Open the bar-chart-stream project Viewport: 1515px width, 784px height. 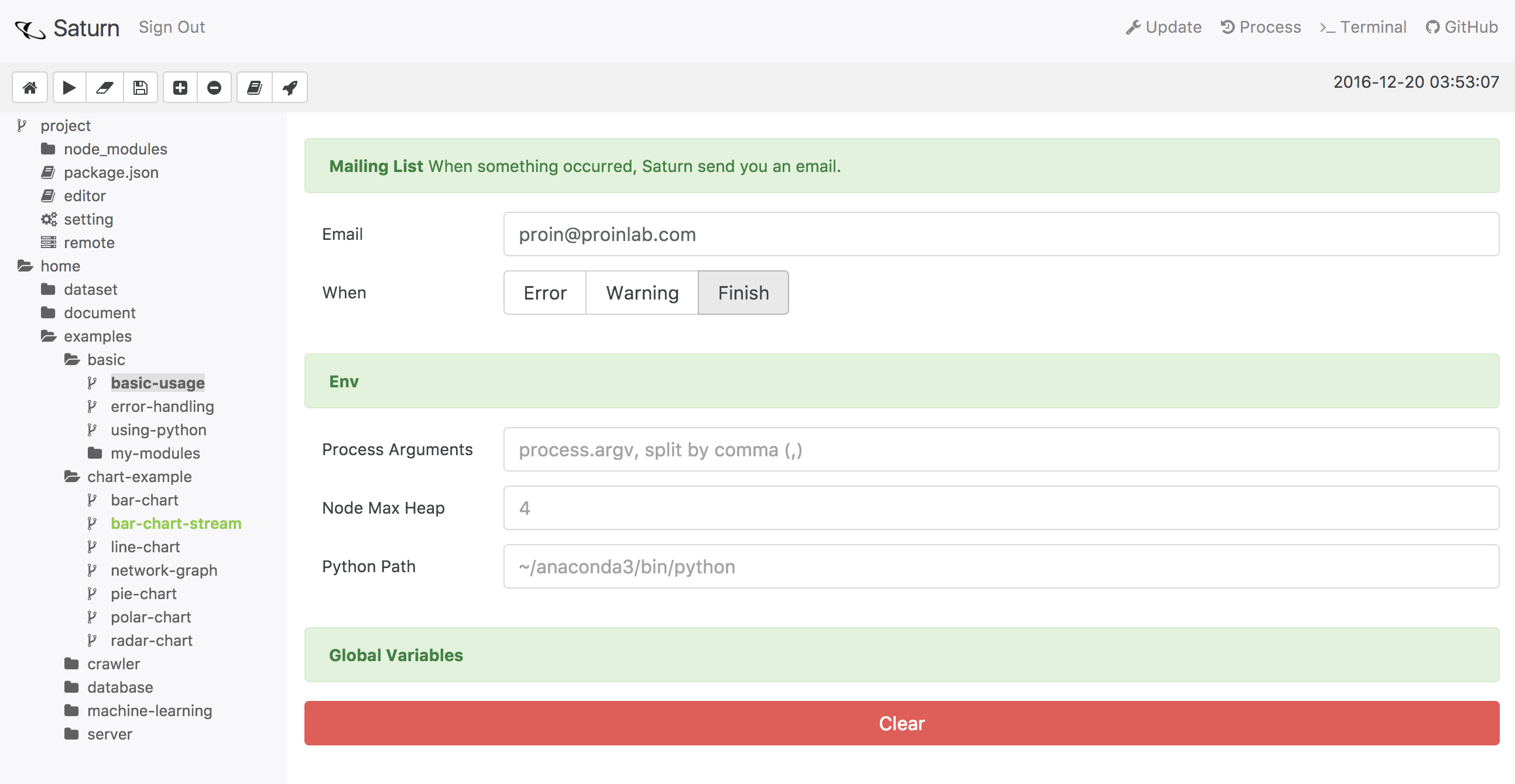pyautogui.click(x=176, y=524)
